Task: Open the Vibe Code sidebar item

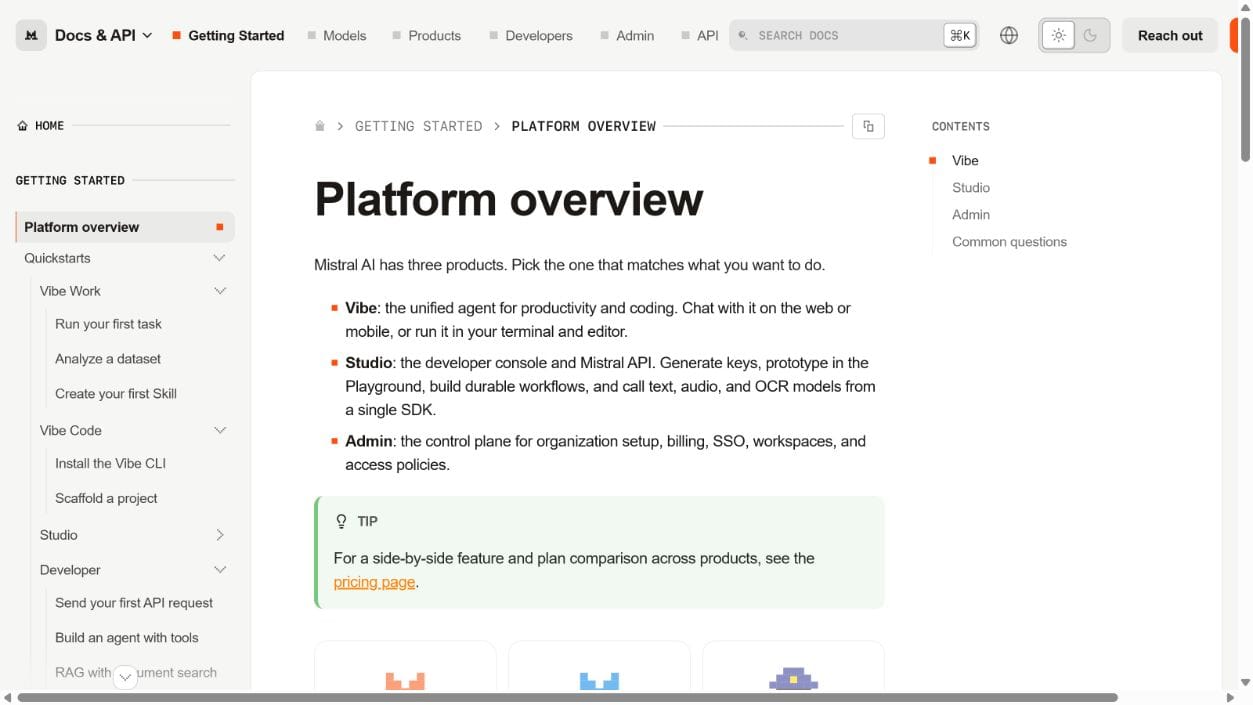Action: [70, 430]
